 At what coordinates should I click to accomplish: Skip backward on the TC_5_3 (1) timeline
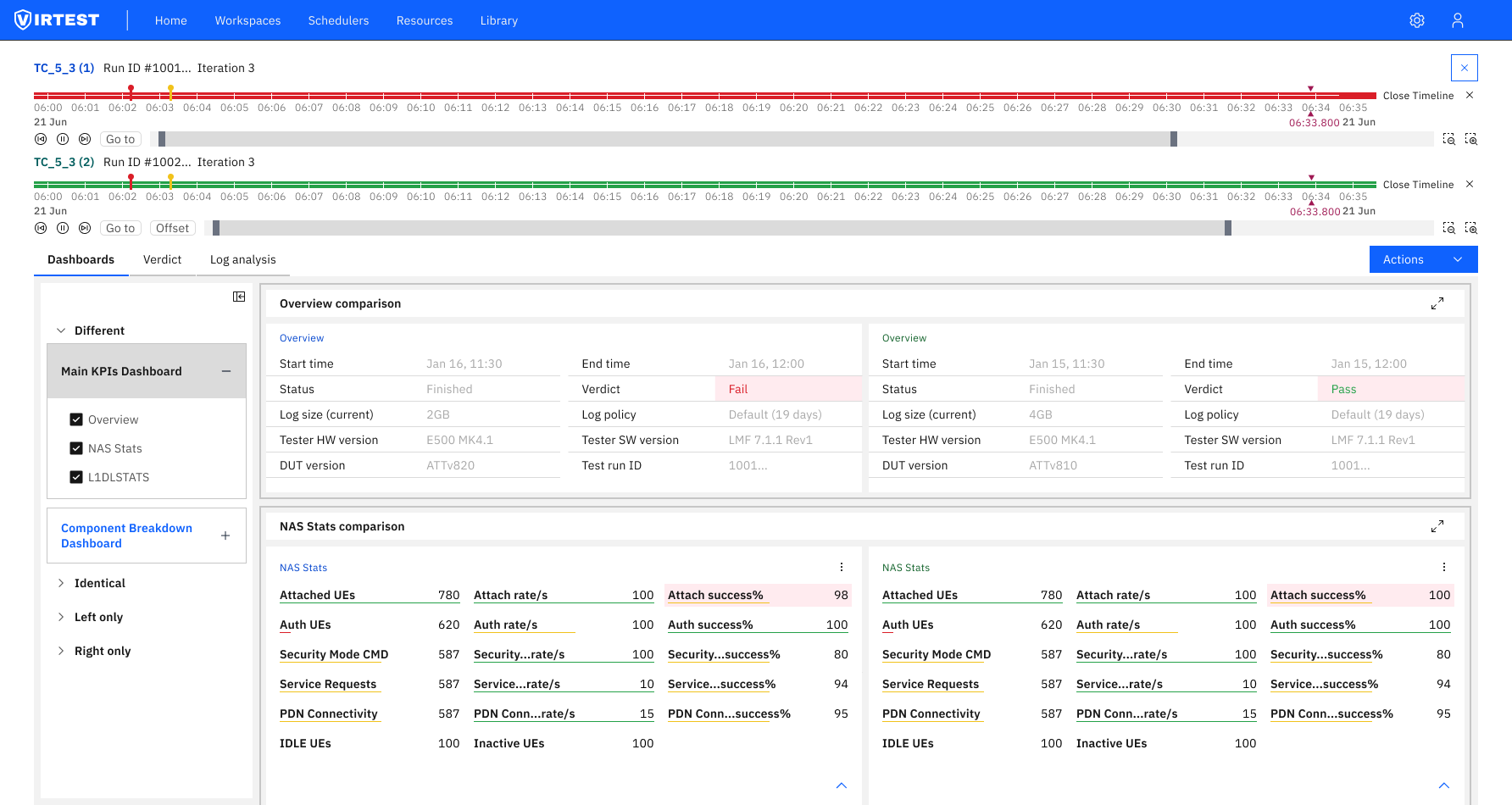pyautogui.click(x=41, y=139)
